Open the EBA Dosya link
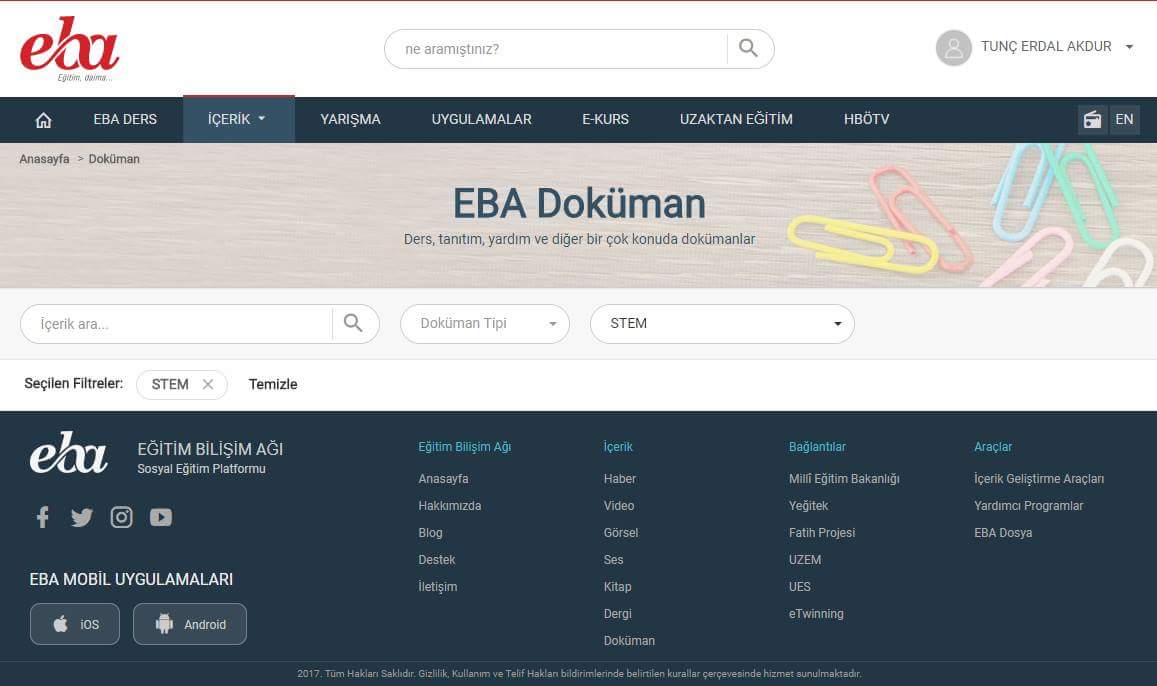1157x686 pixels. coord(1003,533)
